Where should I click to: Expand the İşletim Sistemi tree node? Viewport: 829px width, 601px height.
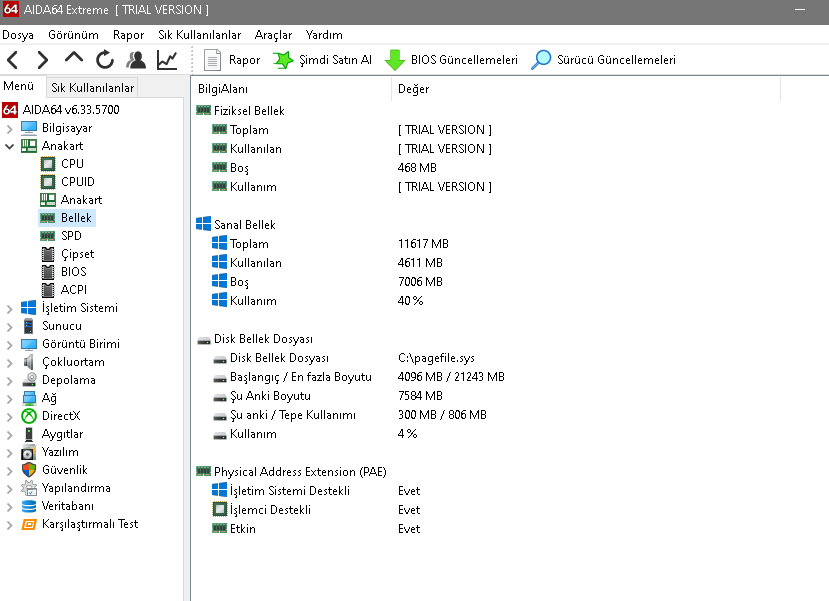click(x=9, y=309)
